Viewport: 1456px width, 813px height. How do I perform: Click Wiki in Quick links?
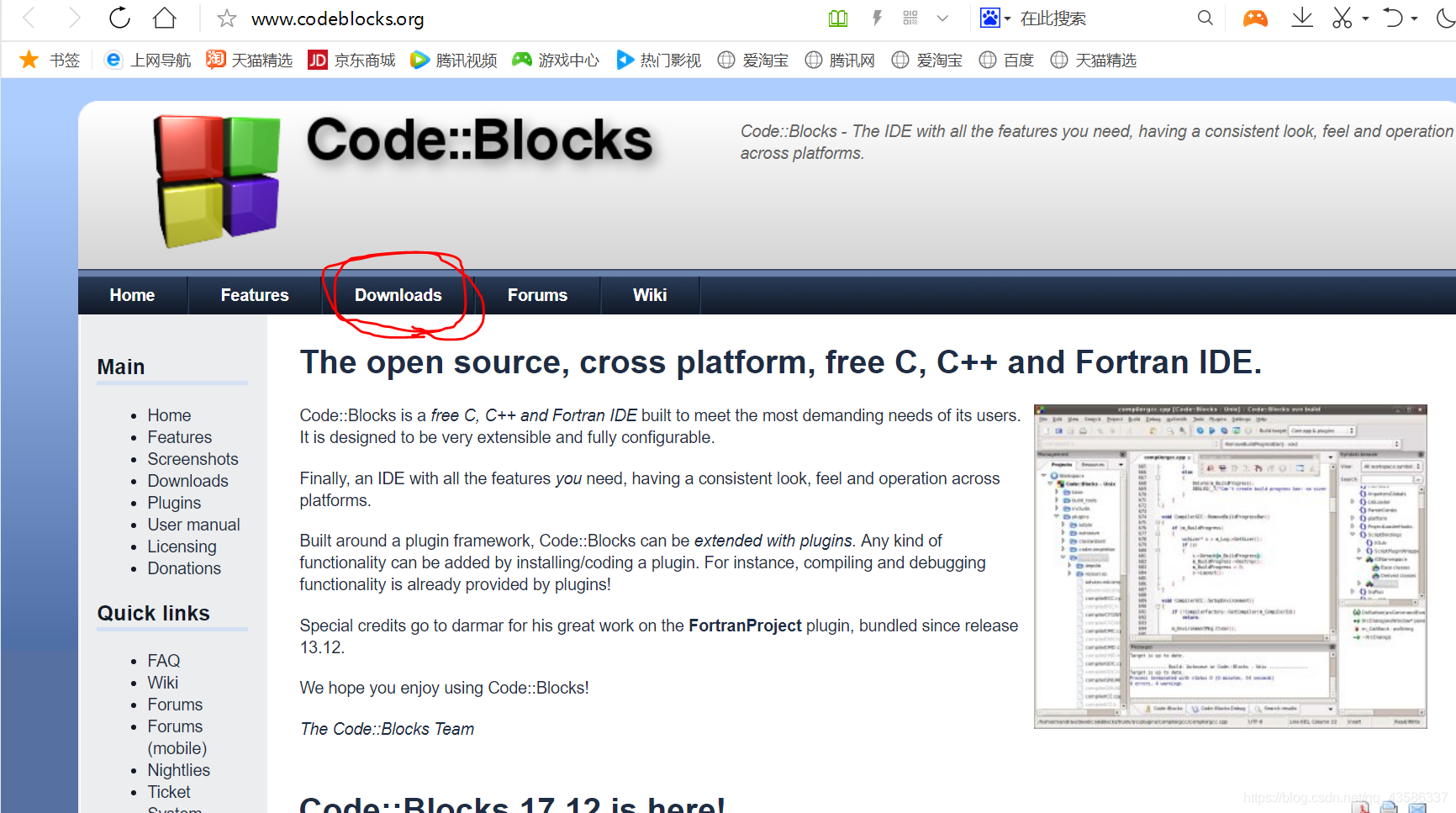point(163,683)
